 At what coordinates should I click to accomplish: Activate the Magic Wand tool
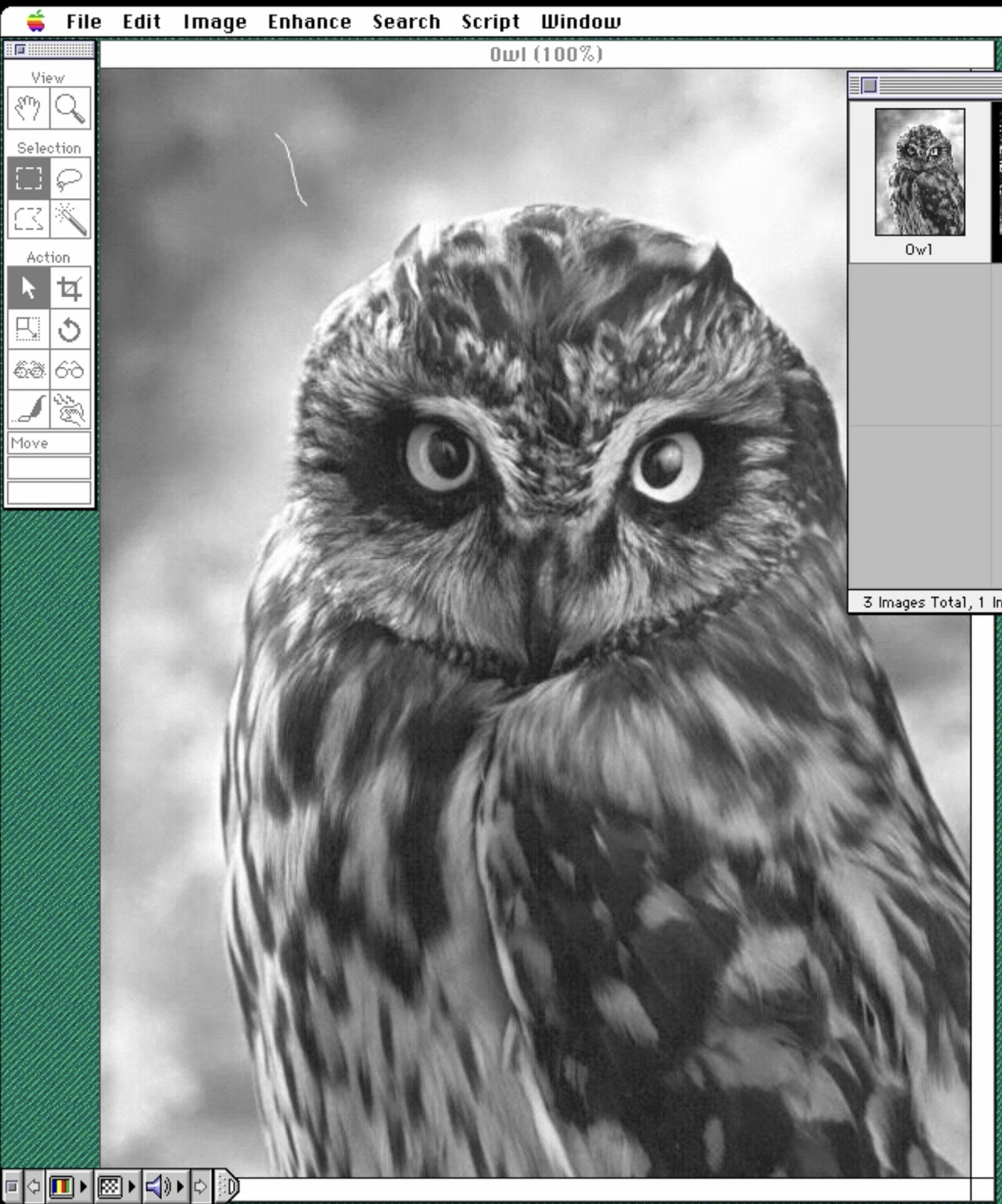[x=70, y=218]
